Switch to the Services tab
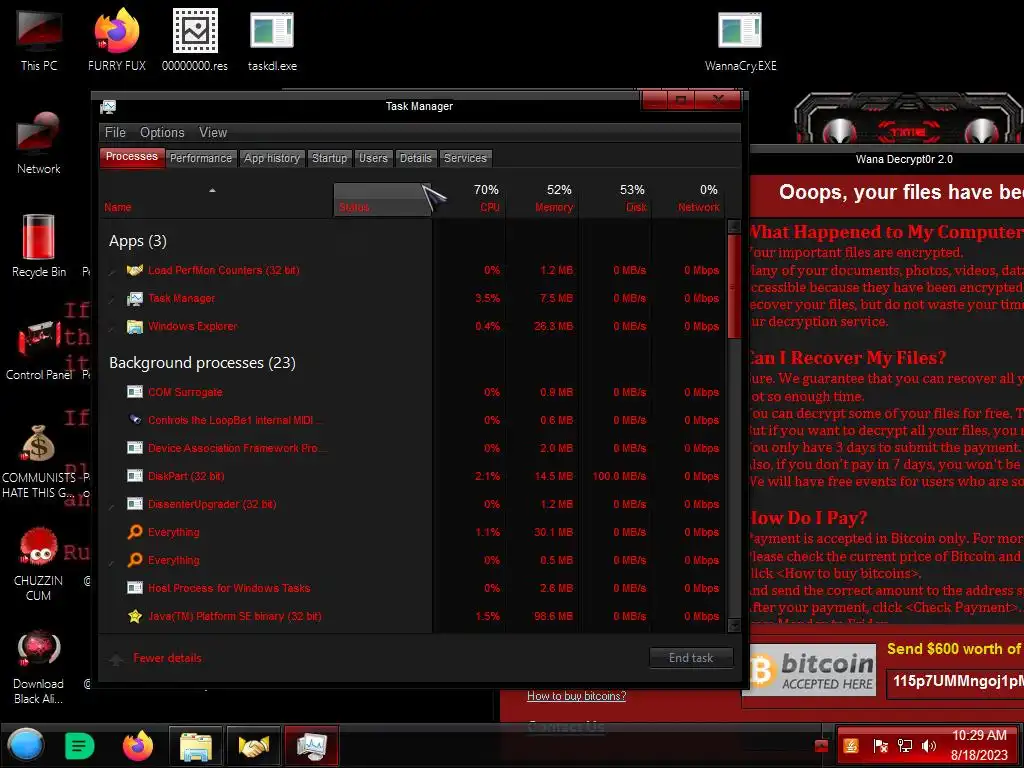This screenshot has height=768, width=1024. 465,158
